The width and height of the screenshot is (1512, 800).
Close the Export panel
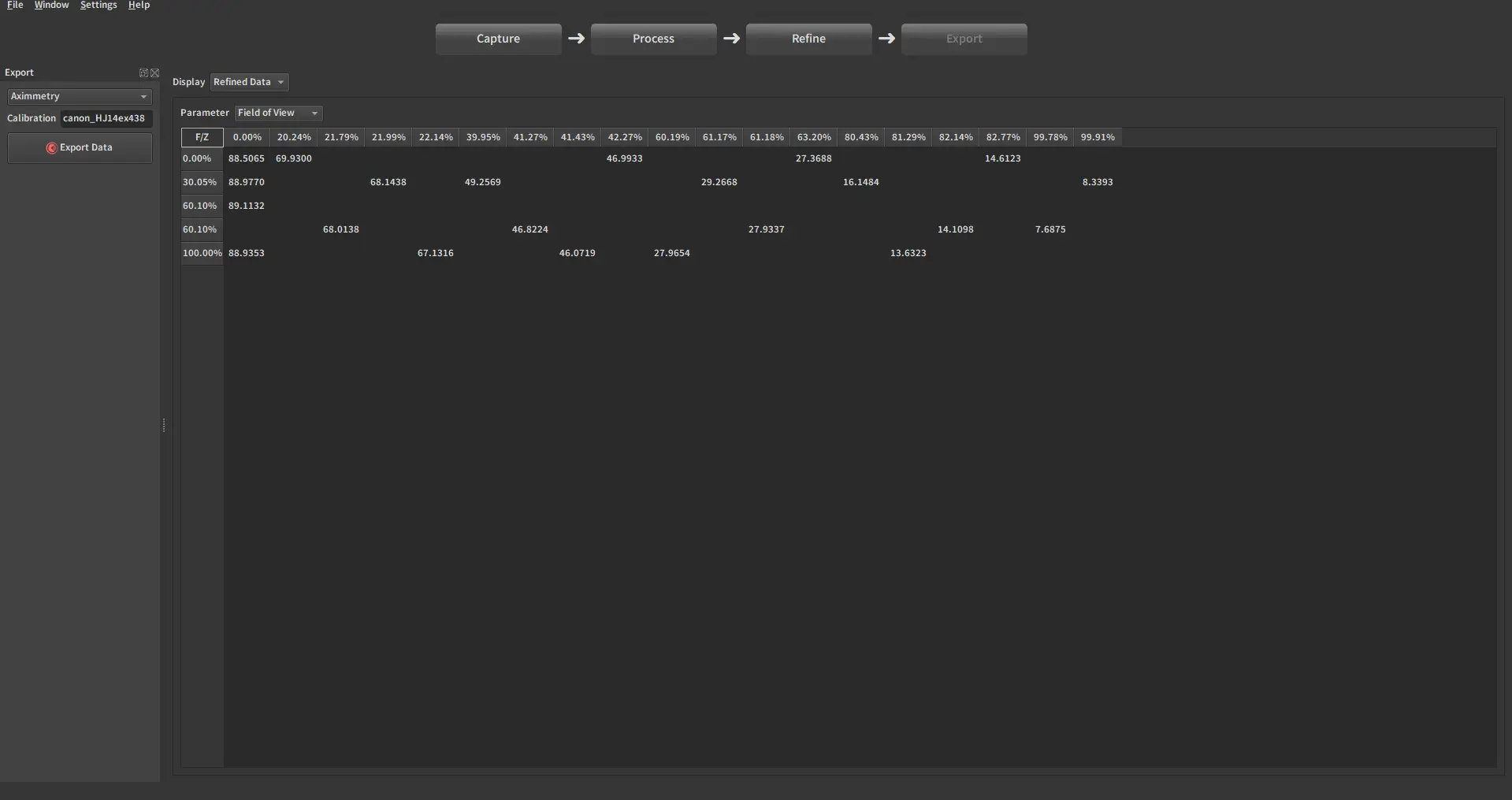[154, 73]
